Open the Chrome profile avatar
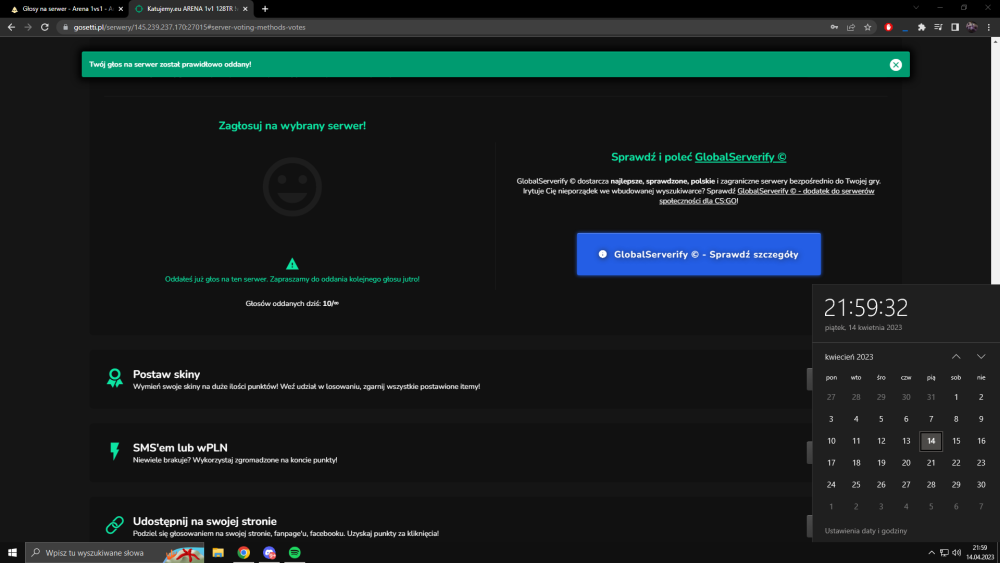The height and width of the screenshot is (563, 1000). 971,27
